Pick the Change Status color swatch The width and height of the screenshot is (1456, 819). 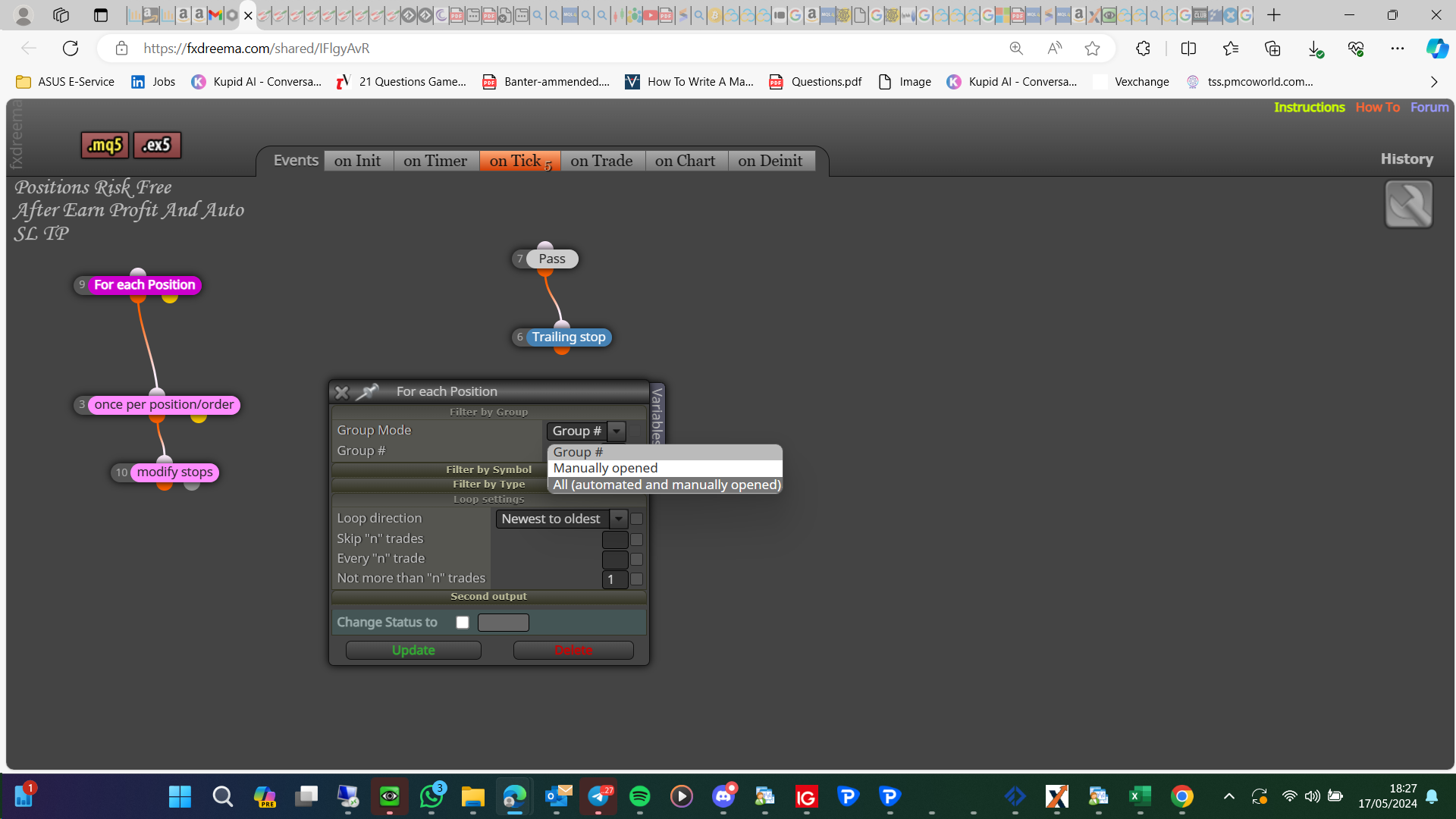tap(504, 623)
